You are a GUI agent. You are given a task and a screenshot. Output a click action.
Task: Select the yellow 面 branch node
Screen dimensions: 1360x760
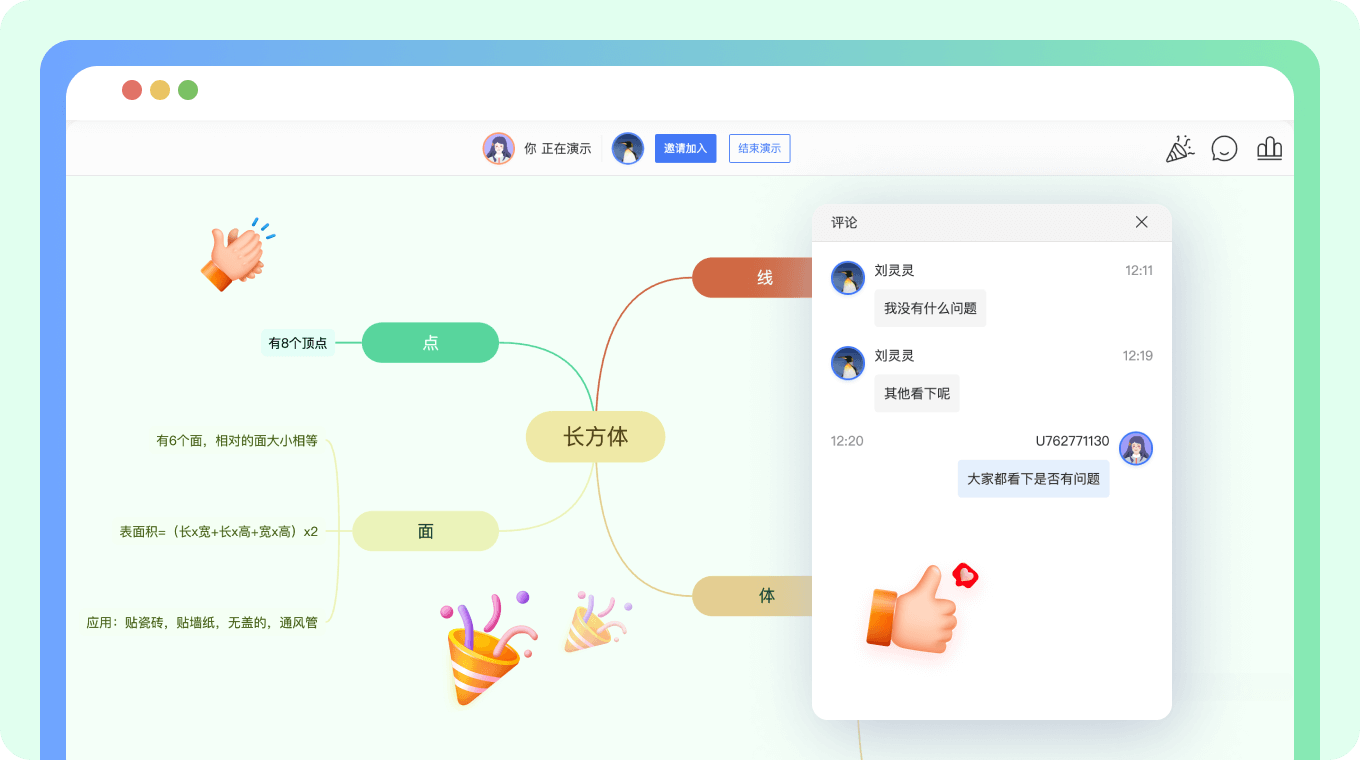425,531
